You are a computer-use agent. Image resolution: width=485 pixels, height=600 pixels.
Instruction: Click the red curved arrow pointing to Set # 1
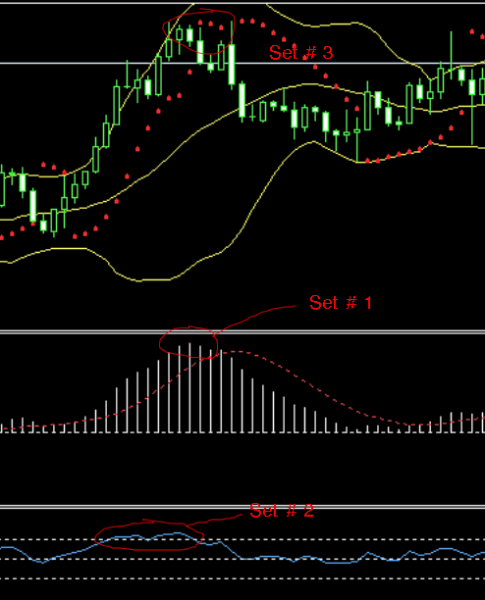click(255, 317)
